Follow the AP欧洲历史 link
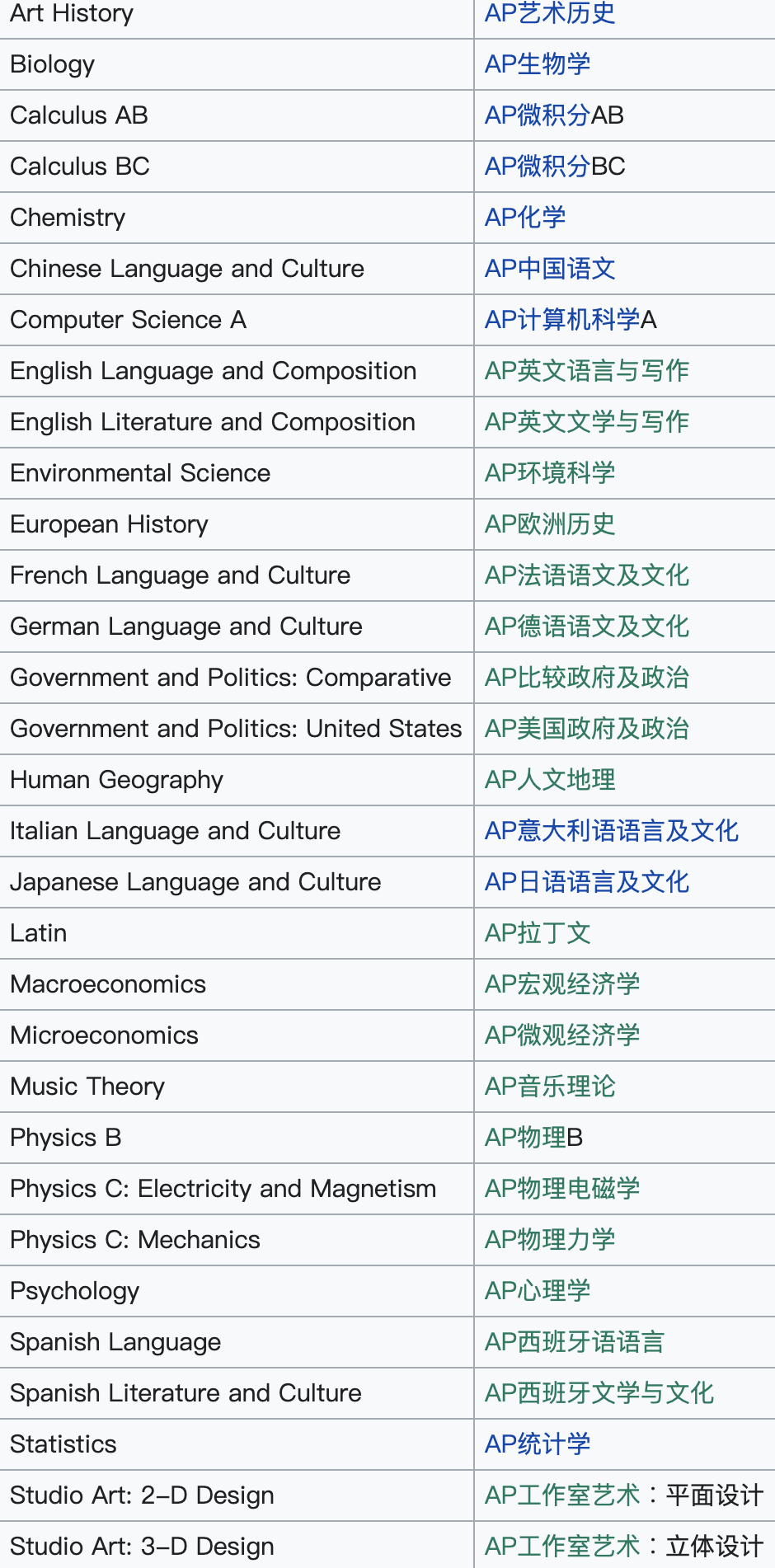Image resolution: width=775 pixels, height=1568 pixels. [550, 524]
